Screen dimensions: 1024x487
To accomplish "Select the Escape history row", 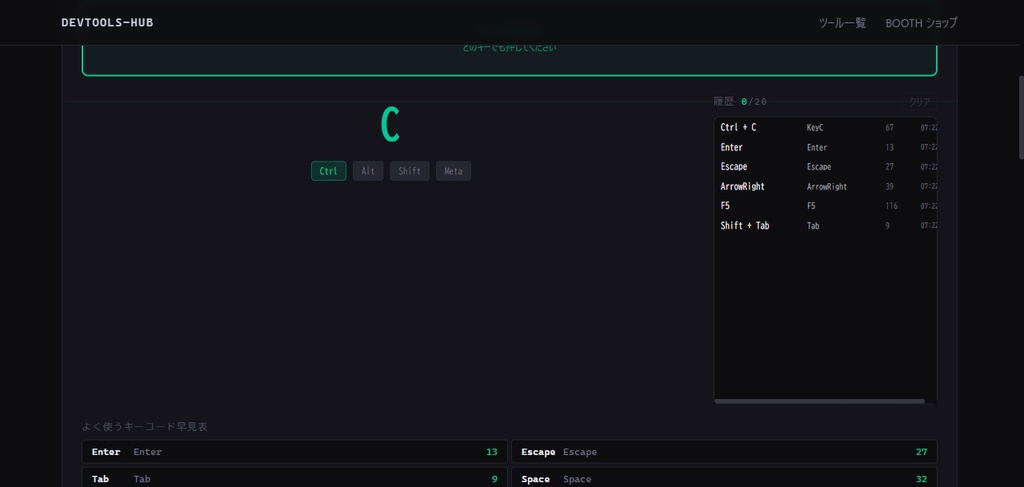I will (x=826, y=167).
